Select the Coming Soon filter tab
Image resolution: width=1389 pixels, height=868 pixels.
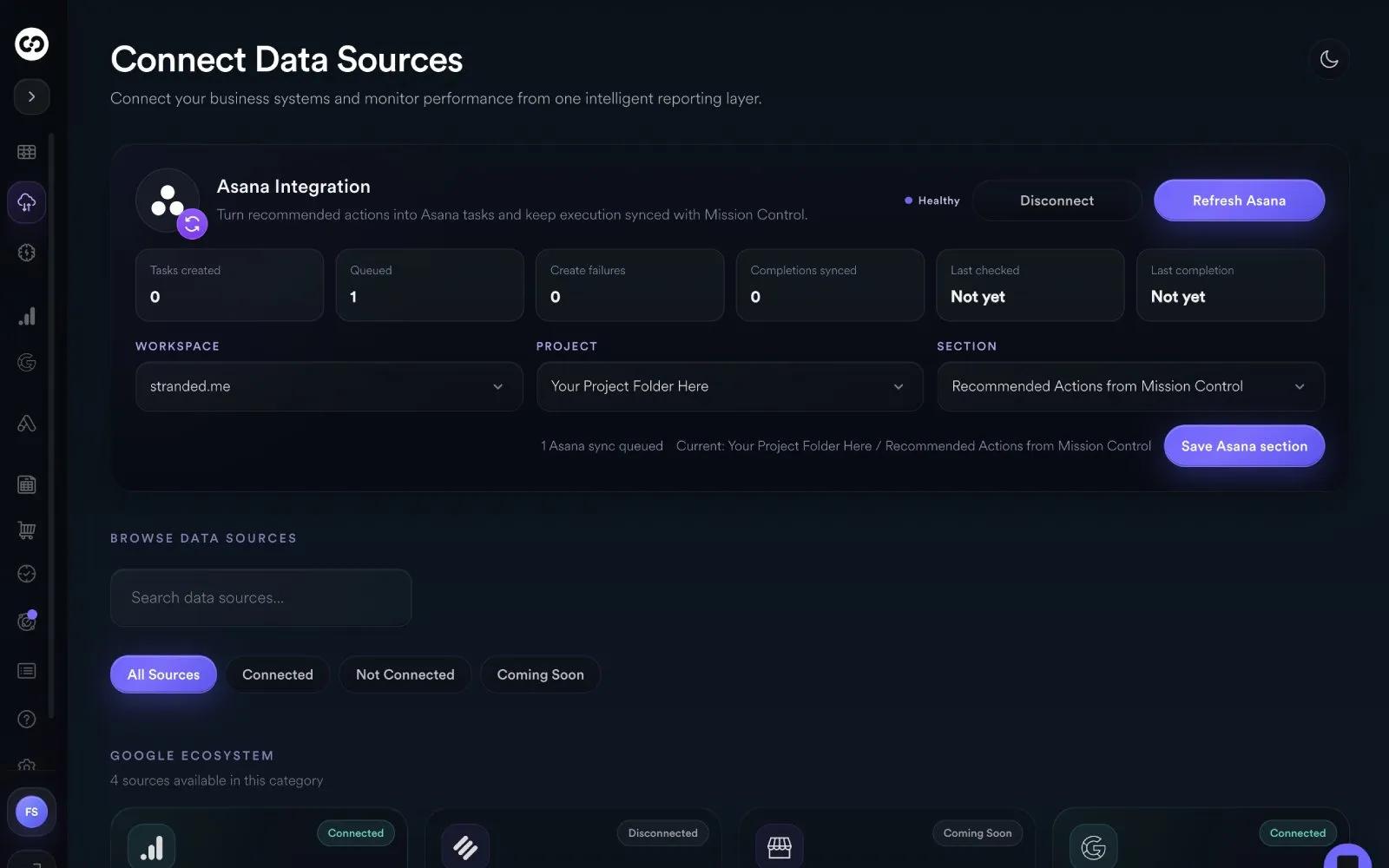pos(540,674)
